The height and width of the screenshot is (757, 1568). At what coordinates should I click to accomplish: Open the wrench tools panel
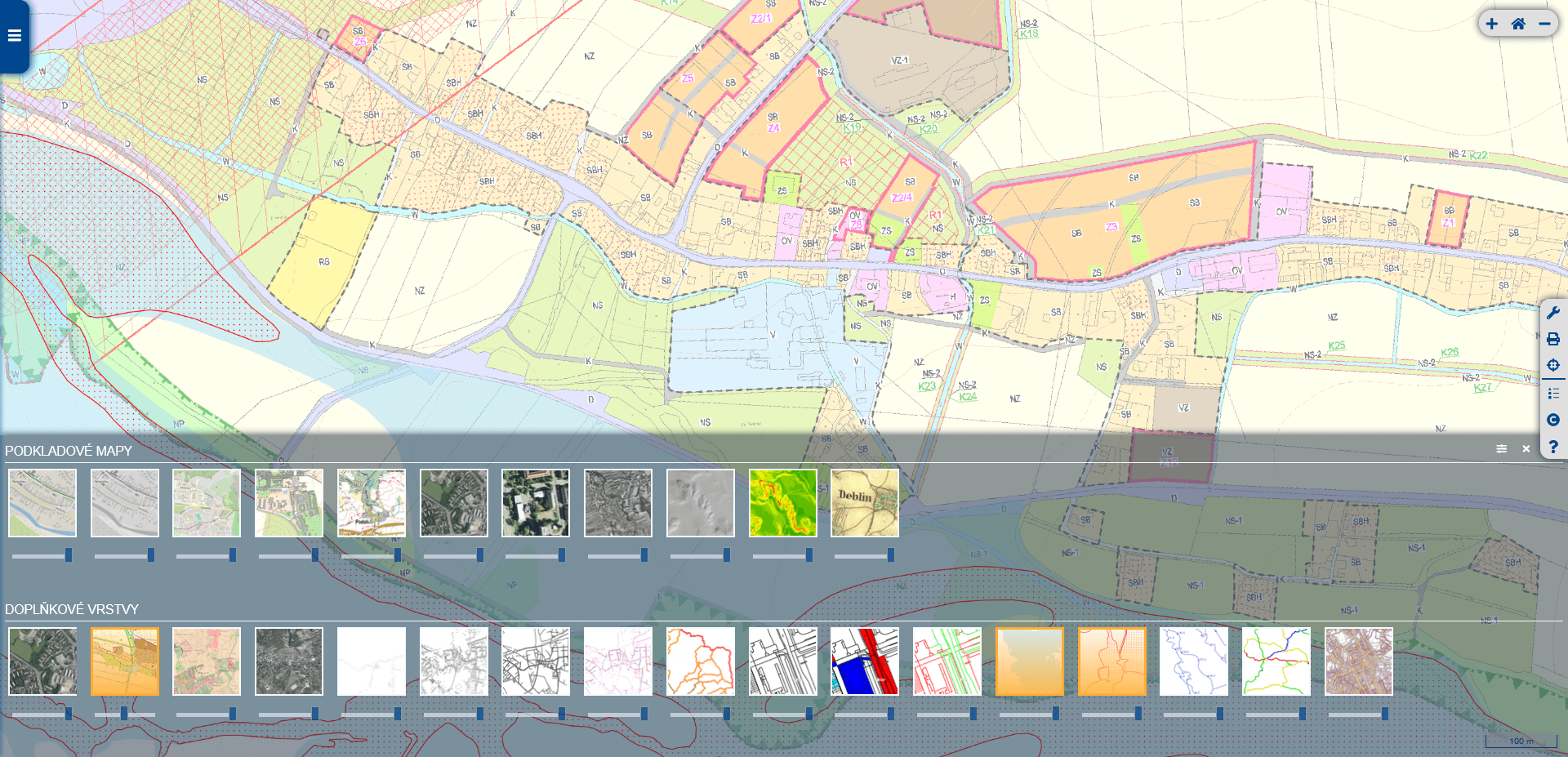(1553, 313)
